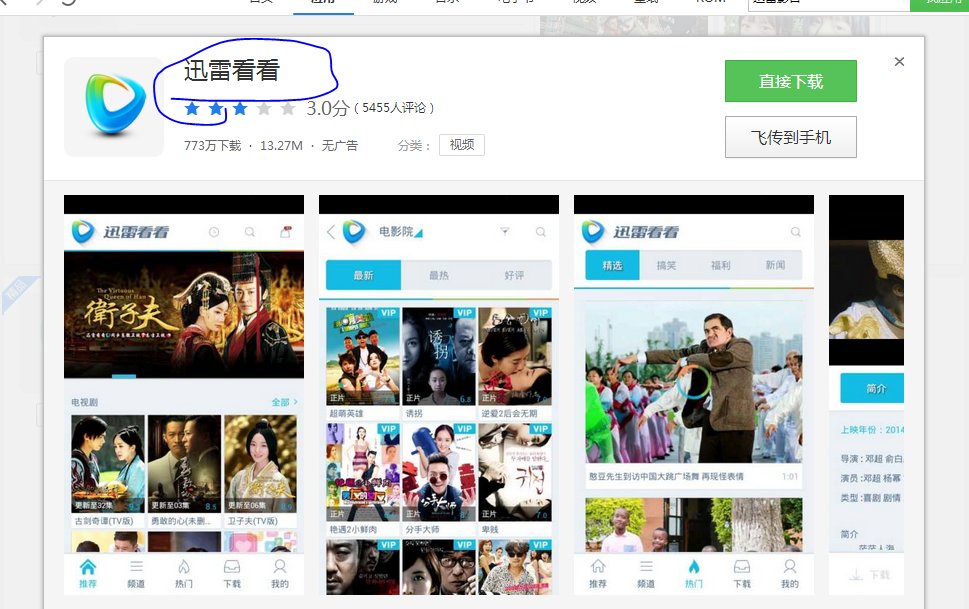Open the 频道 channels icon

[x=136, y=573]
